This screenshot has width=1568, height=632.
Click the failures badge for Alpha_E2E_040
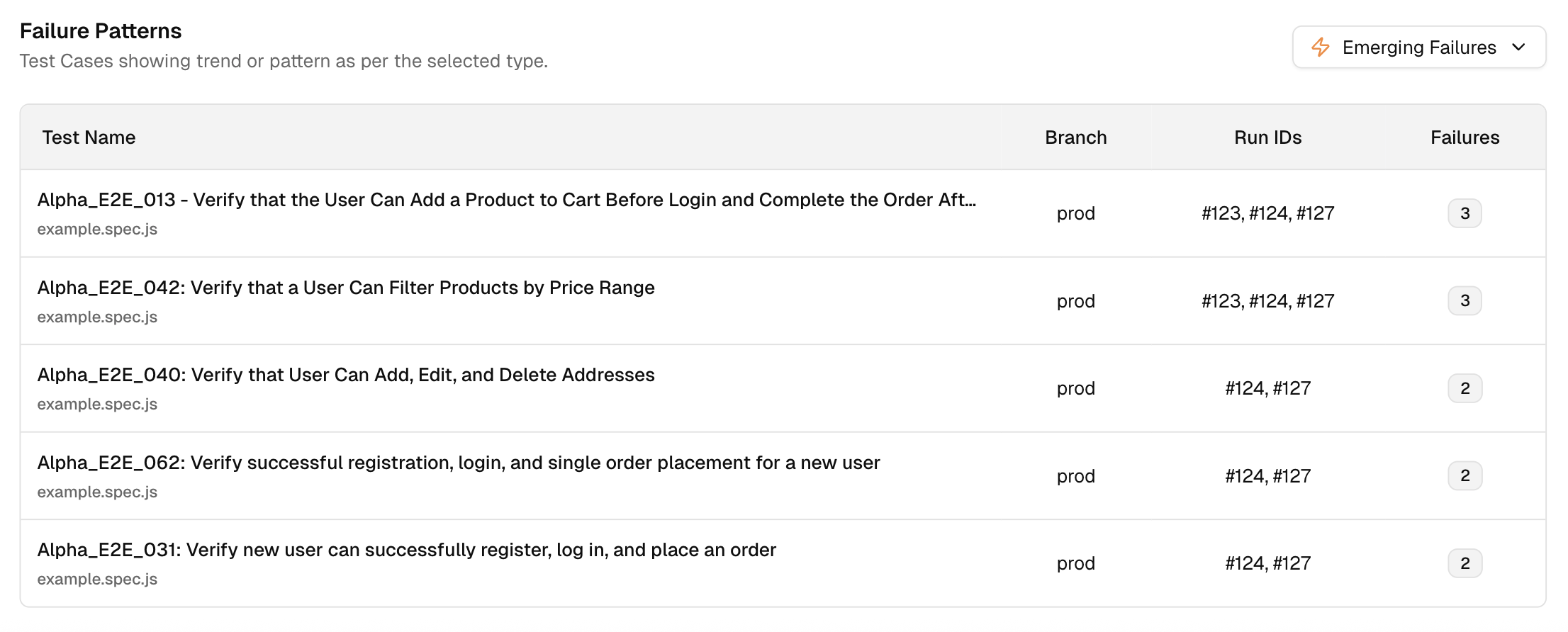[1465, 388]
